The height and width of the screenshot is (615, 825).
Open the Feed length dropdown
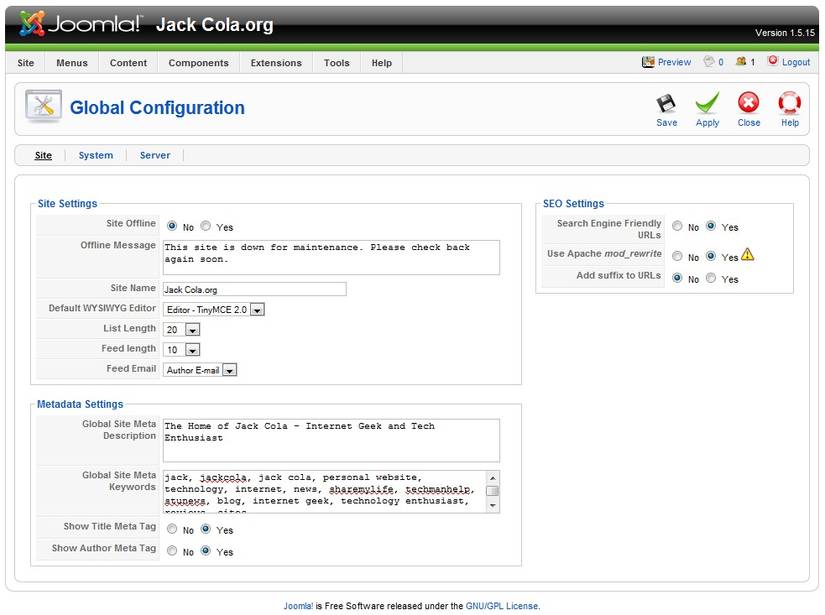tap(182, 350)
